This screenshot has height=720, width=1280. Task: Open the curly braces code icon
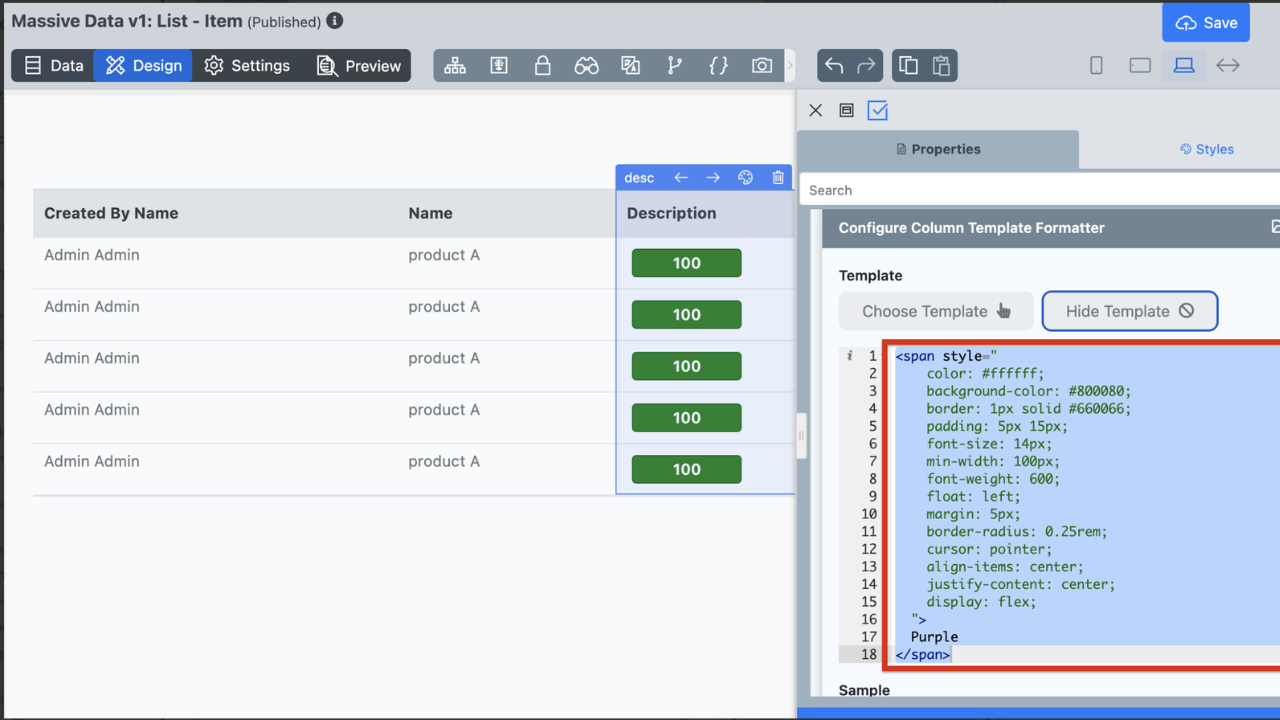pyautogui.click(x=718, y=66)
